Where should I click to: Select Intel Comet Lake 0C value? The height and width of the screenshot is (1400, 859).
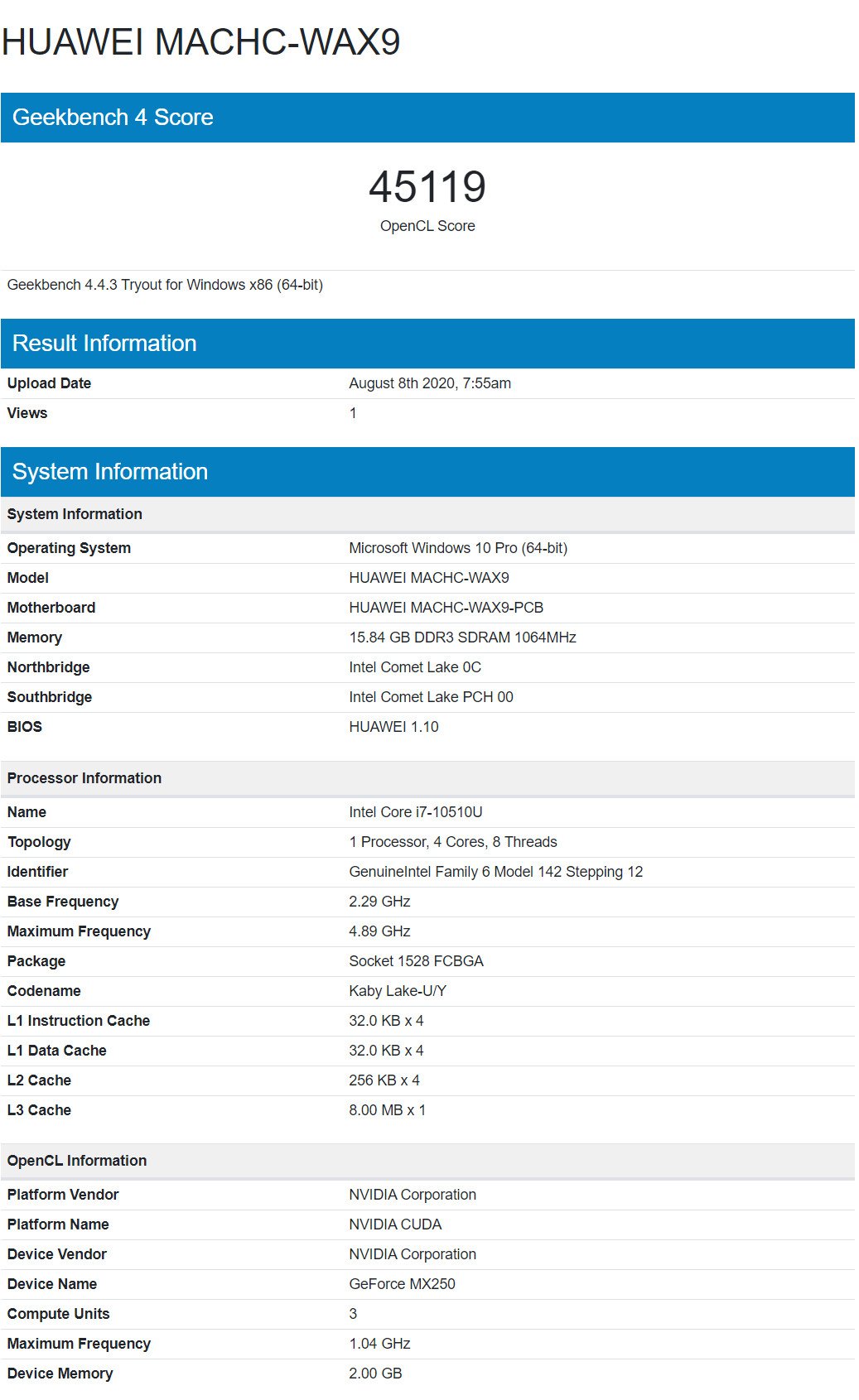pyautogui.click(x=415, y=667)
